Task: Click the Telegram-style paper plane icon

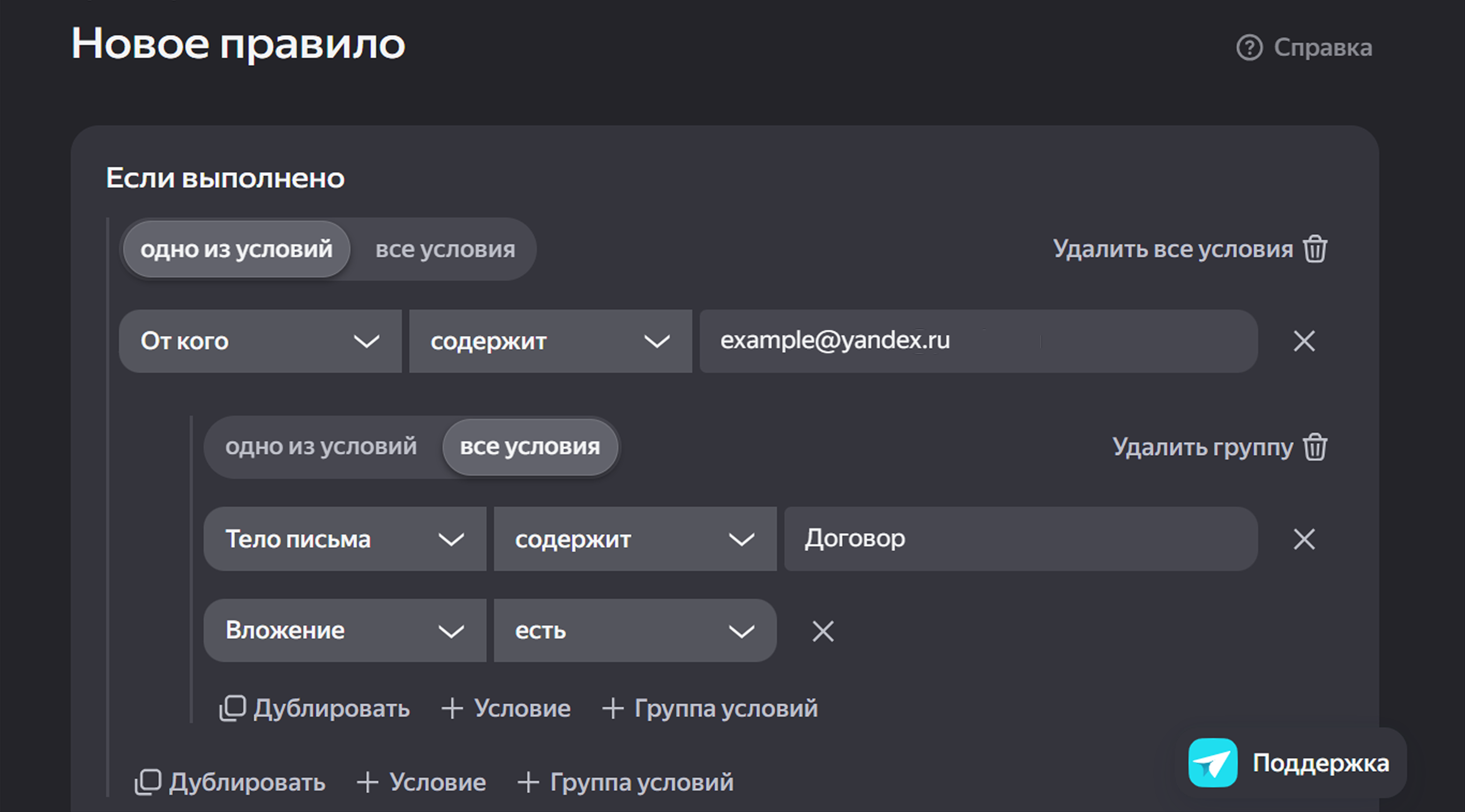Action: coord(1213,763)
